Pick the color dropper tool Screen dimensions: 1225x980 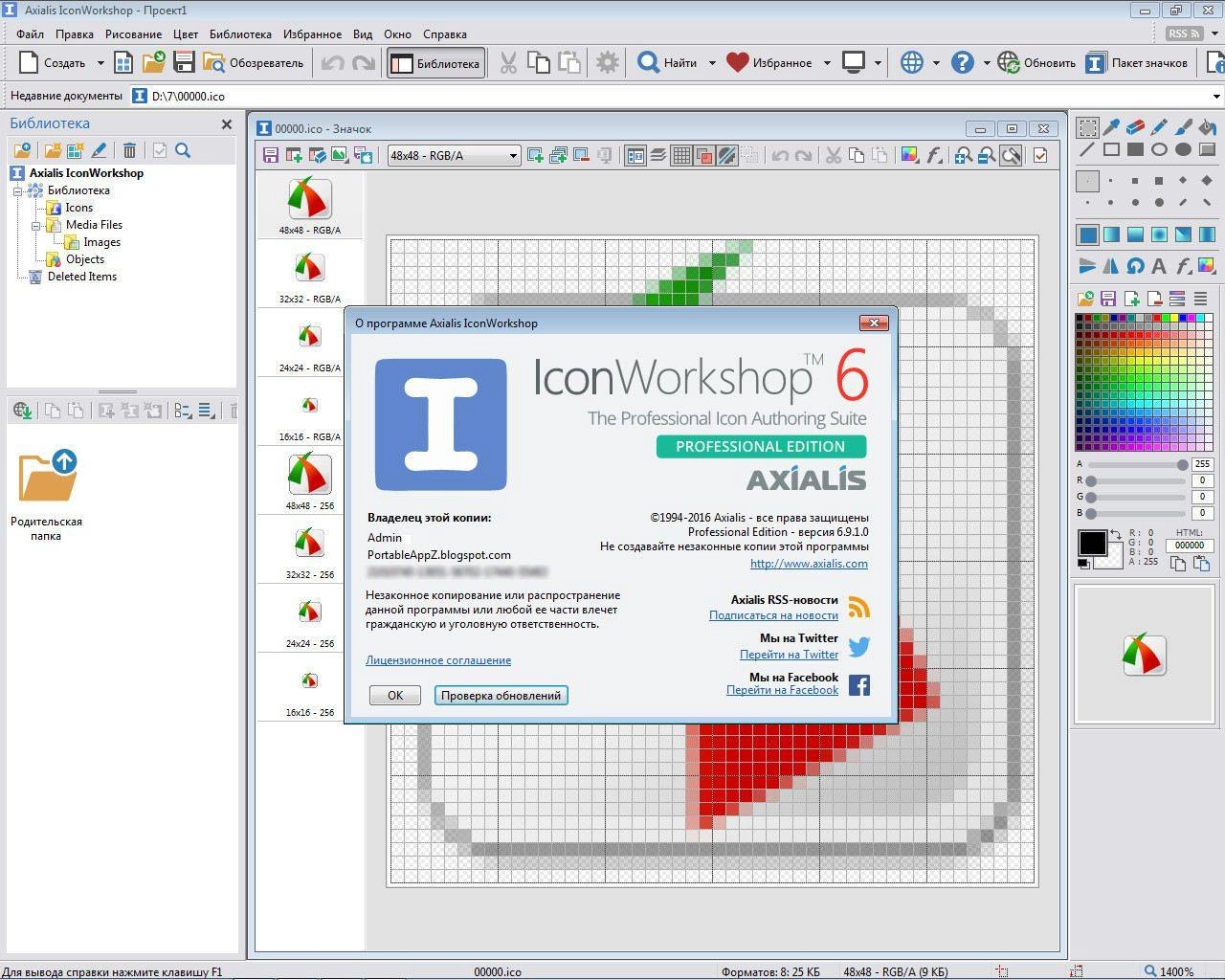pyautogui.click(x=1112, y=127)
